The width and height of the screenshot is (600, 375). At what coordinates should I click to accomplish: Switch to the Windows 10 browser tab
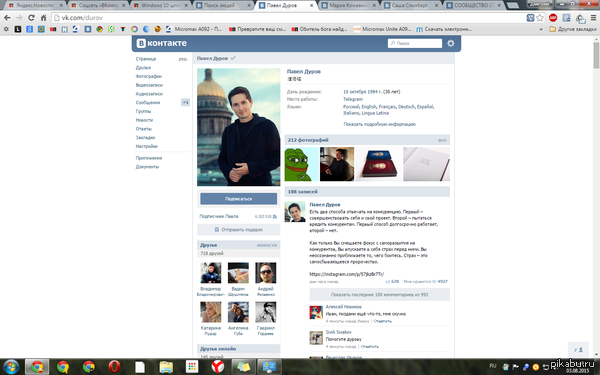(x=161, y=5)
